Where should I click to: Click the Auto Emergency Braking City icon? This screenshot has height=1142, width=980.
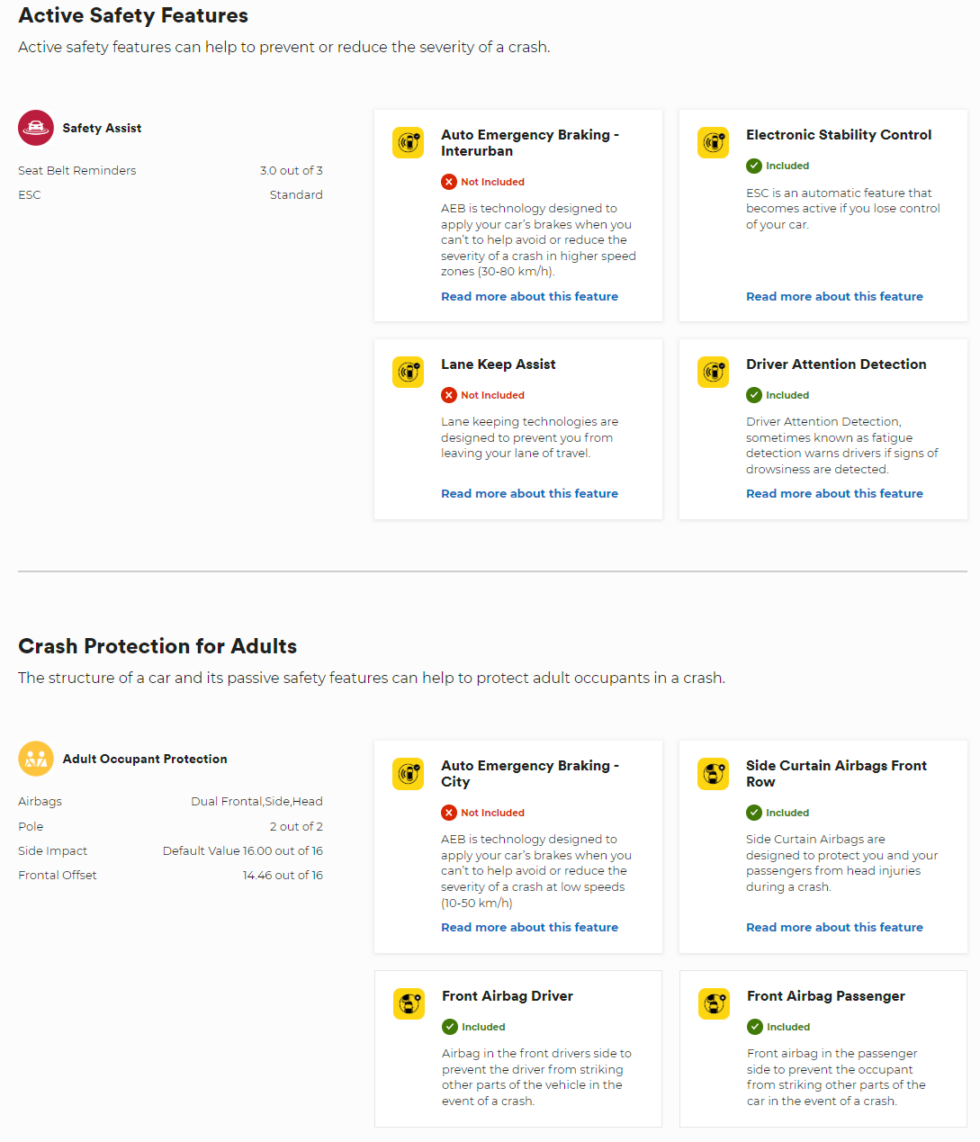tap(408, 773)
